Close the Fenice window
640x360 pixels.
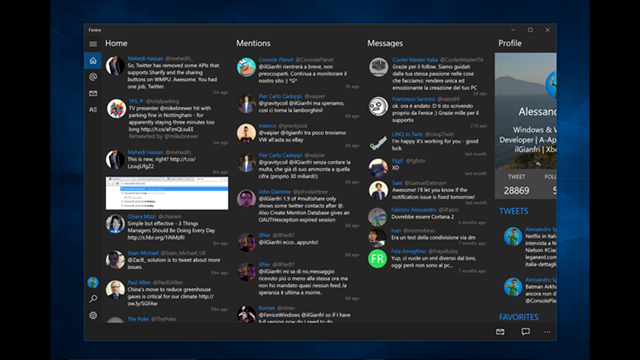coord(547,30)
